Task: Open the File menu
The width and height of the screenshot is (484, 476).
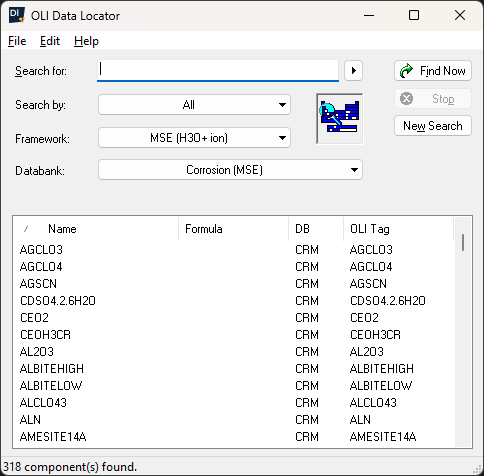Action: point(17,41)
